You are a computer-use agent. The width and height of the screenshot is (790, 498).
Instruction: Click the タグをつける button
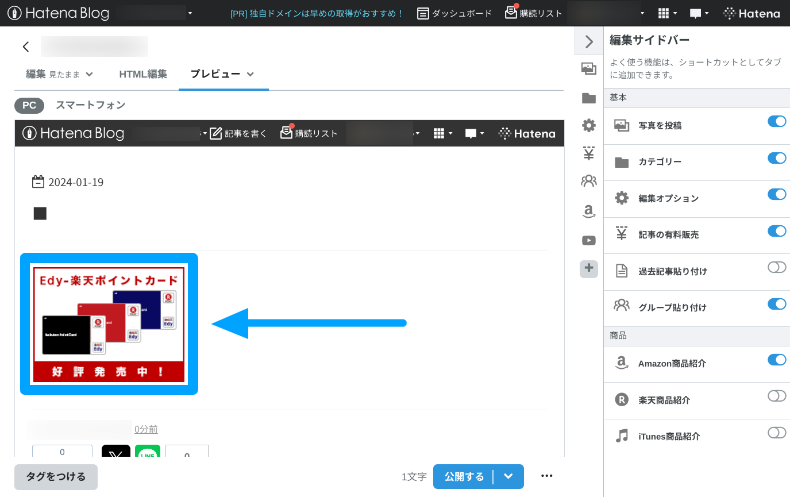(56, 477)
